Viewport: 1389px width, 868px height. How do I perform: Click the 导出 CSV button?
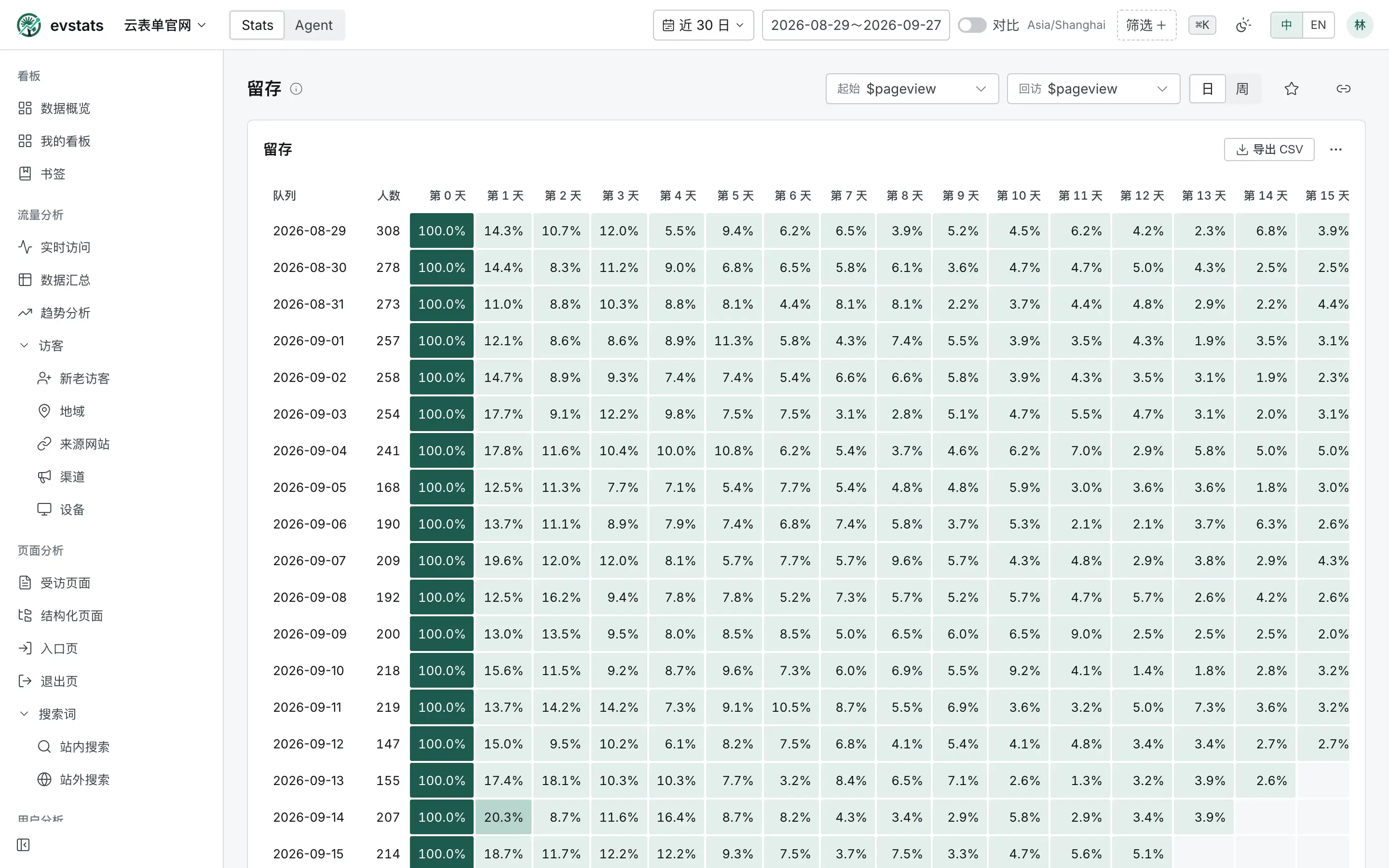1269,149
